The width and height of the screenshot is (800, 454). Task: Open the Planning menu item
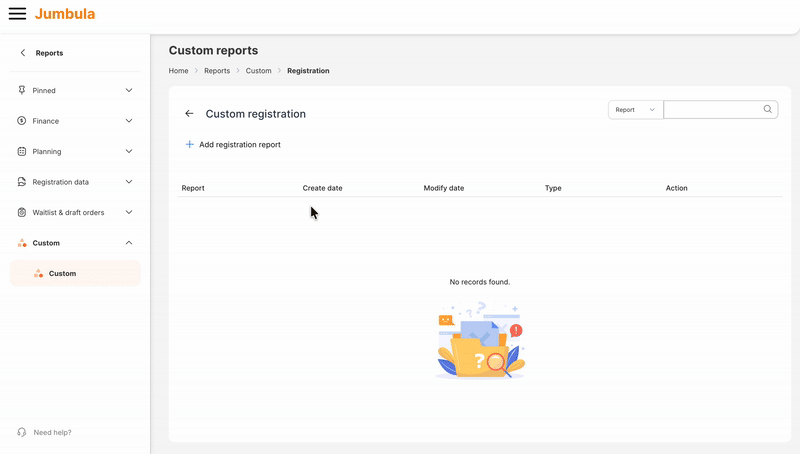(47, 152)
